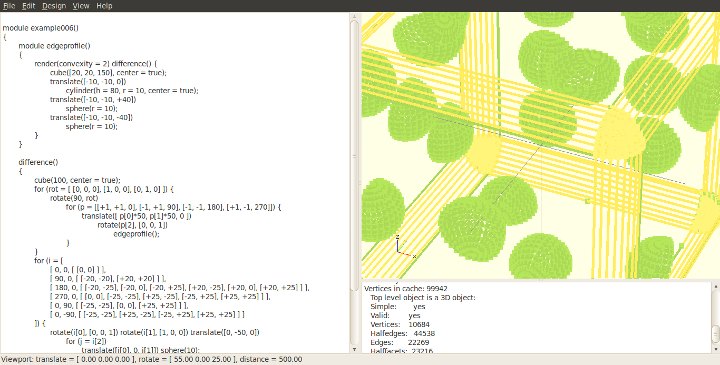Open the Design menu

coord(54,6)
